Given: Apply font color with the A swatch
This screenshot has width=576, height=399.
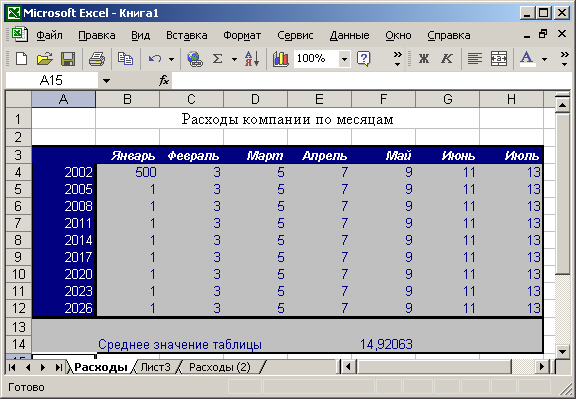Looking at the screenshot, I should pyautogui.click(x=527, y=58).
